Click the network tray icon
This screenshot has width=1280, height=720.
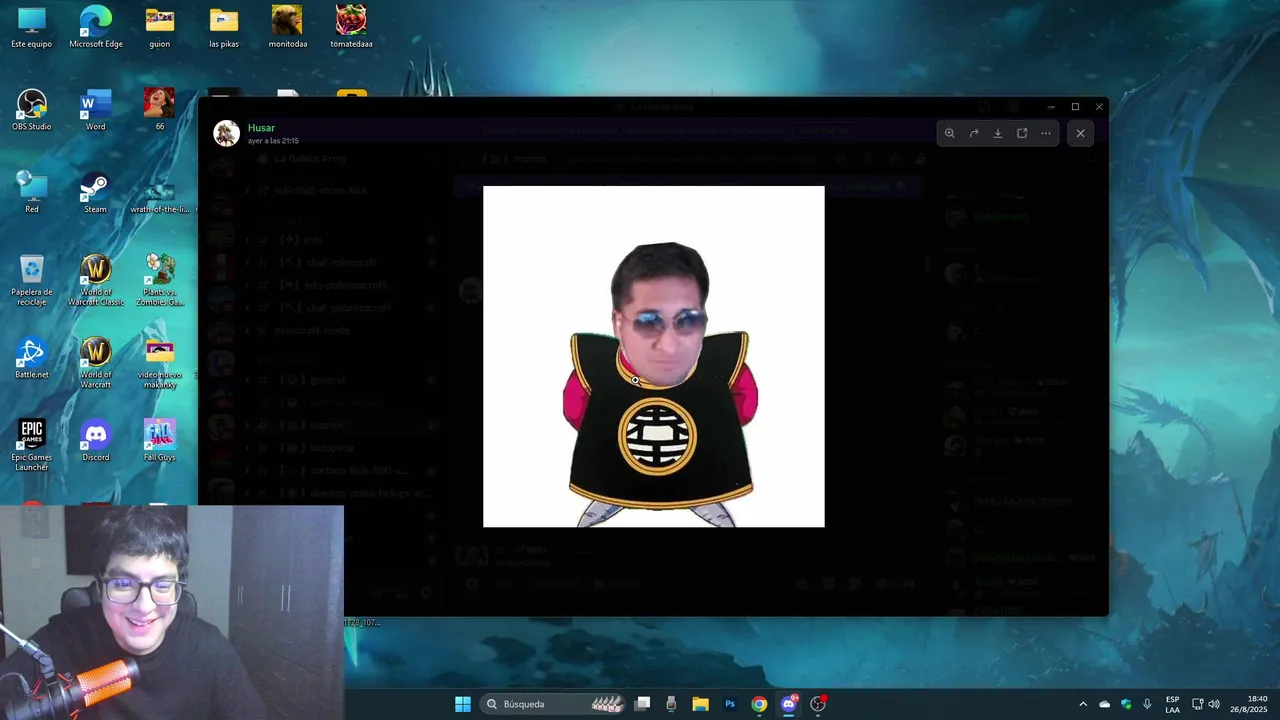pos(1197,704)
